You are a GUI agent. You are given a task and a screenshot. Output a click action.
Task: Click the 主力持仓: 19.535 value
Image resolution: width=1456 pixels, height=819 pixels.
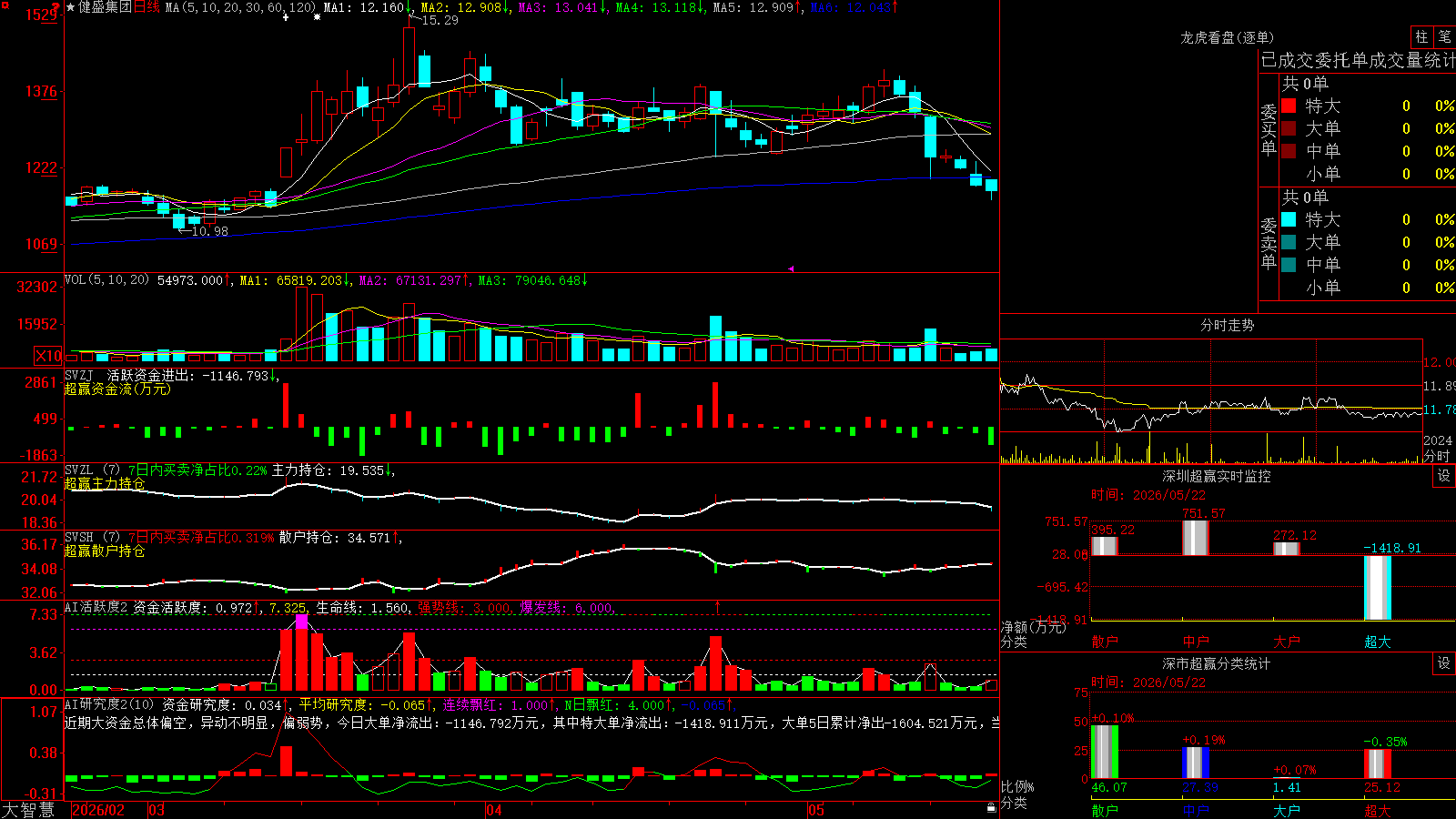328,470
